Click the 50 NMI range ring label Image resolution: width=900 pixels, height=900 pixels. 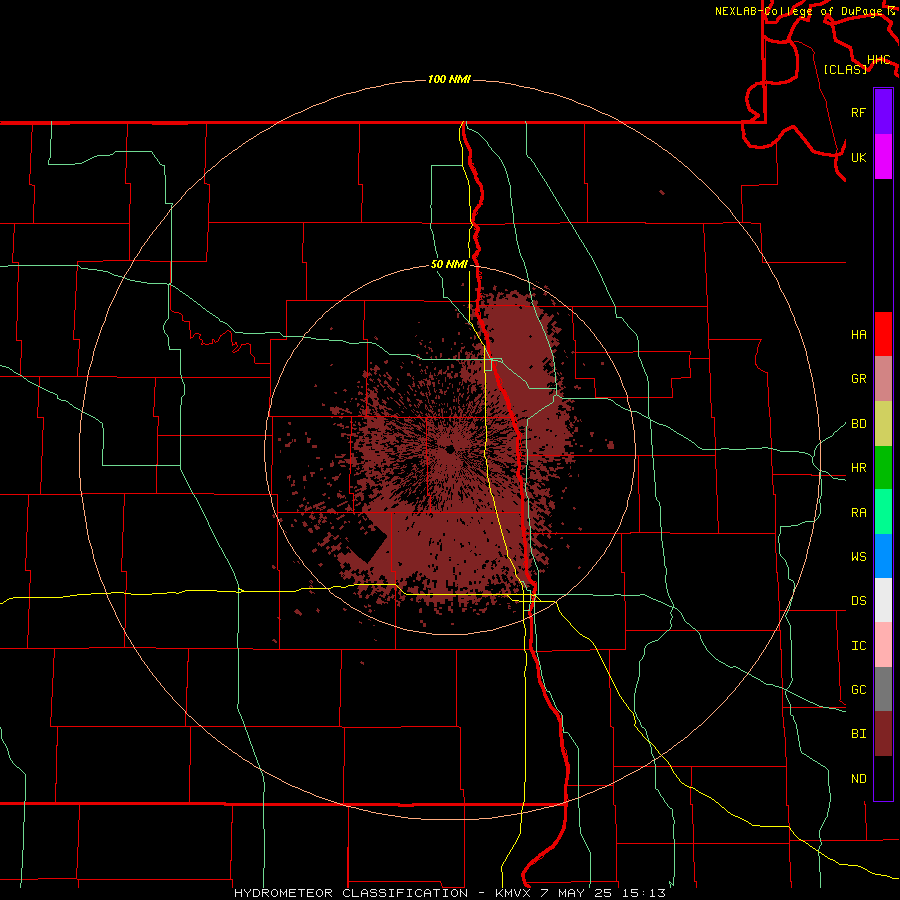pyautogui.click(x=449, y=265)
